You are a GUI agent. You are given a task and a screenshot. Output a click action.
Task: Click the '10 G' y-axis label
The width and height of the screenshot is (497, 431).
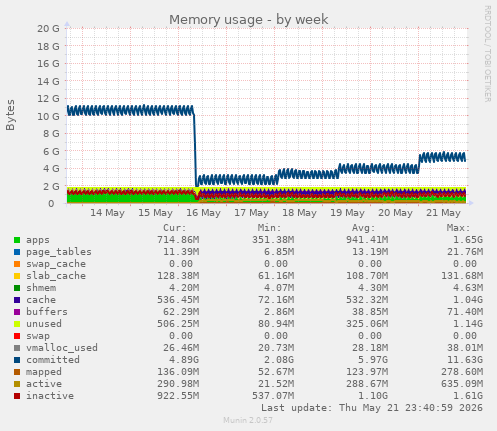pyautogui.click(x=48, y=116)
